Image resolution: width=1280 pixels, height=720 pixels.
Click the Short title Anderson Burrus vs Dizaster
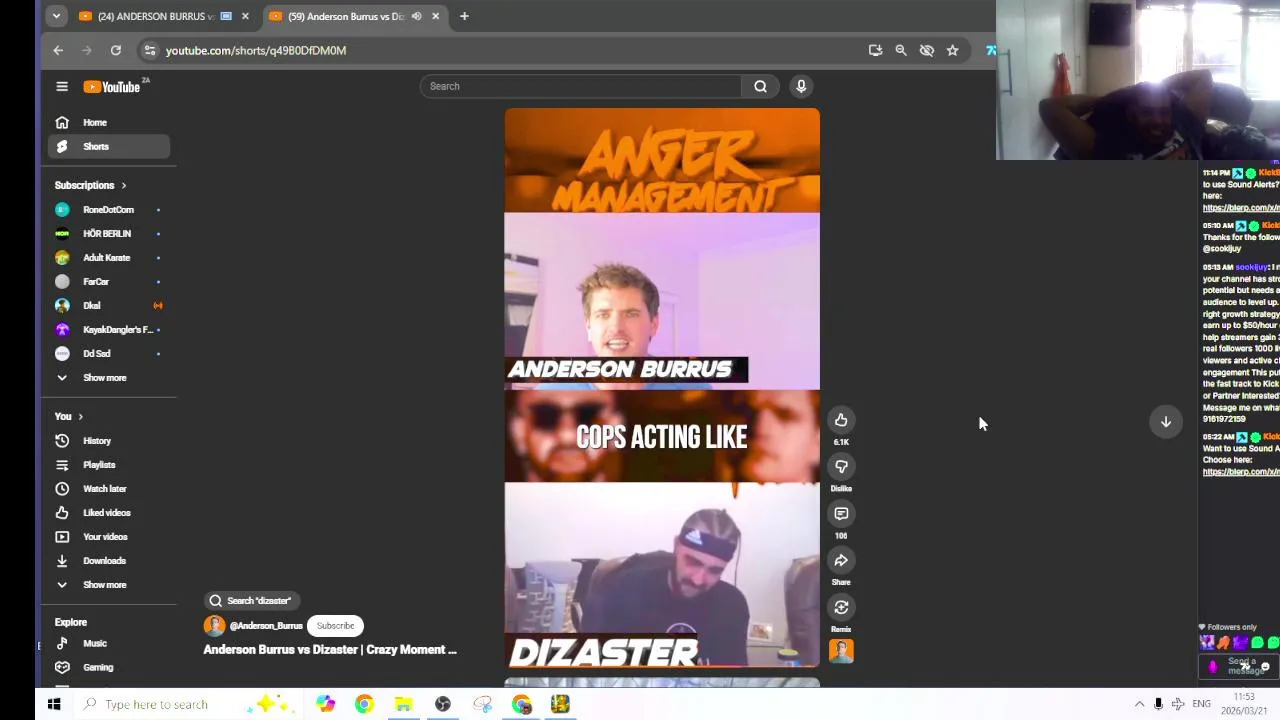[330, 650]
